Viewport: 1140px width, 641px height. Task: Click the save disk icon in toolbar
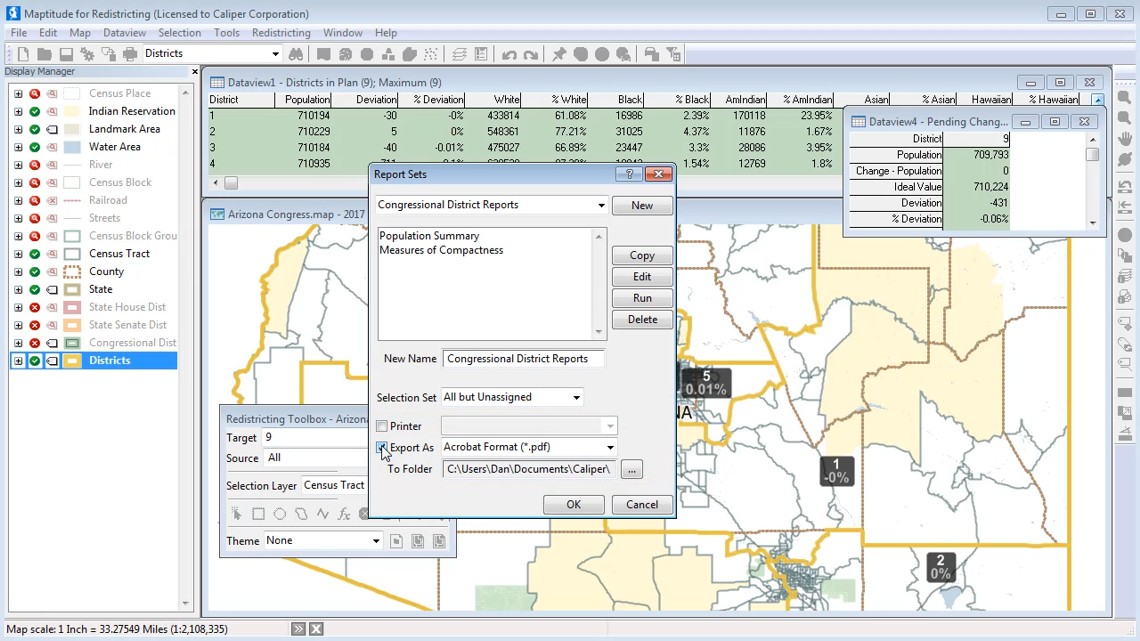pyautogui.click(x=66, y=54)
